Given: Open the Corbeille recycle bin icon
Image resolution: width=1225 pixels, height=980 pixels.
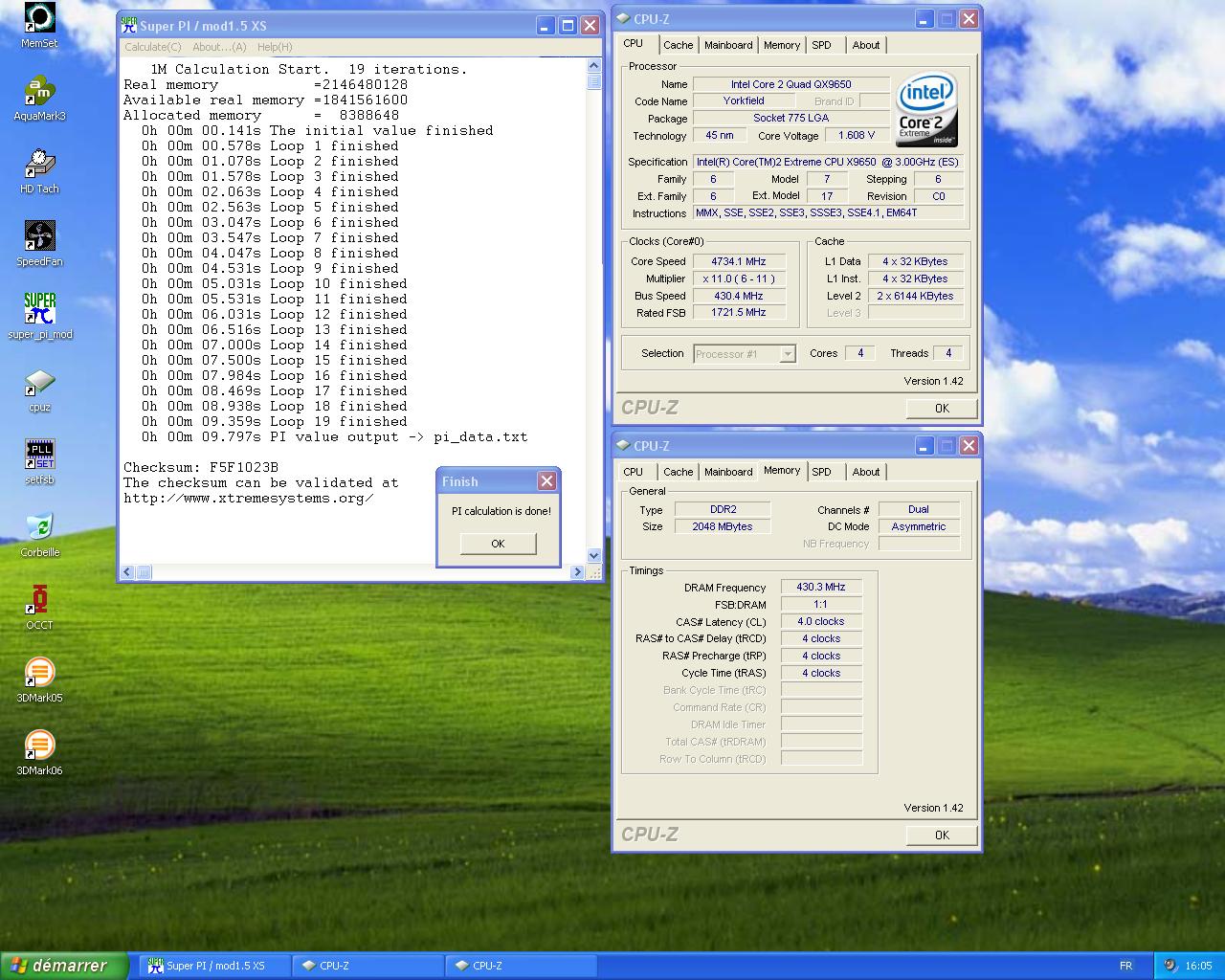Looking at the screenshot, I should [x=39, y=535].
